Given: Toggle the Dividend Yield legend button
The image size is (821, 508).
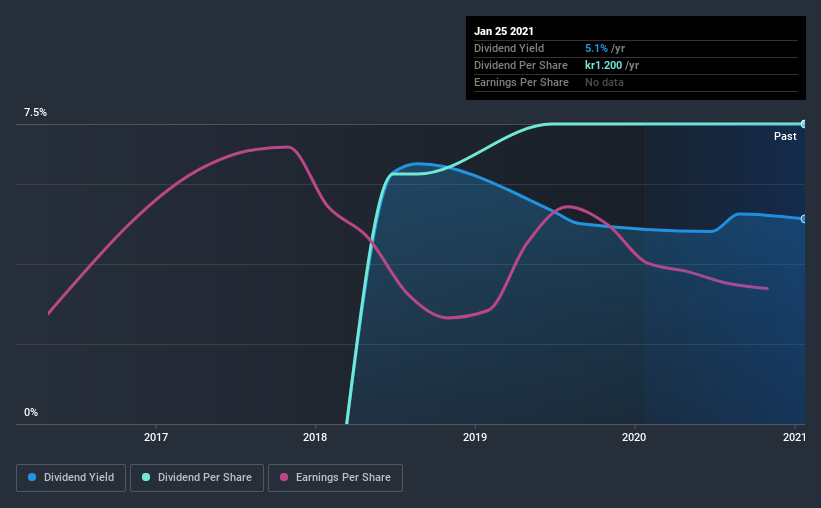Looking at the screenshot, I should coord(71,478).
